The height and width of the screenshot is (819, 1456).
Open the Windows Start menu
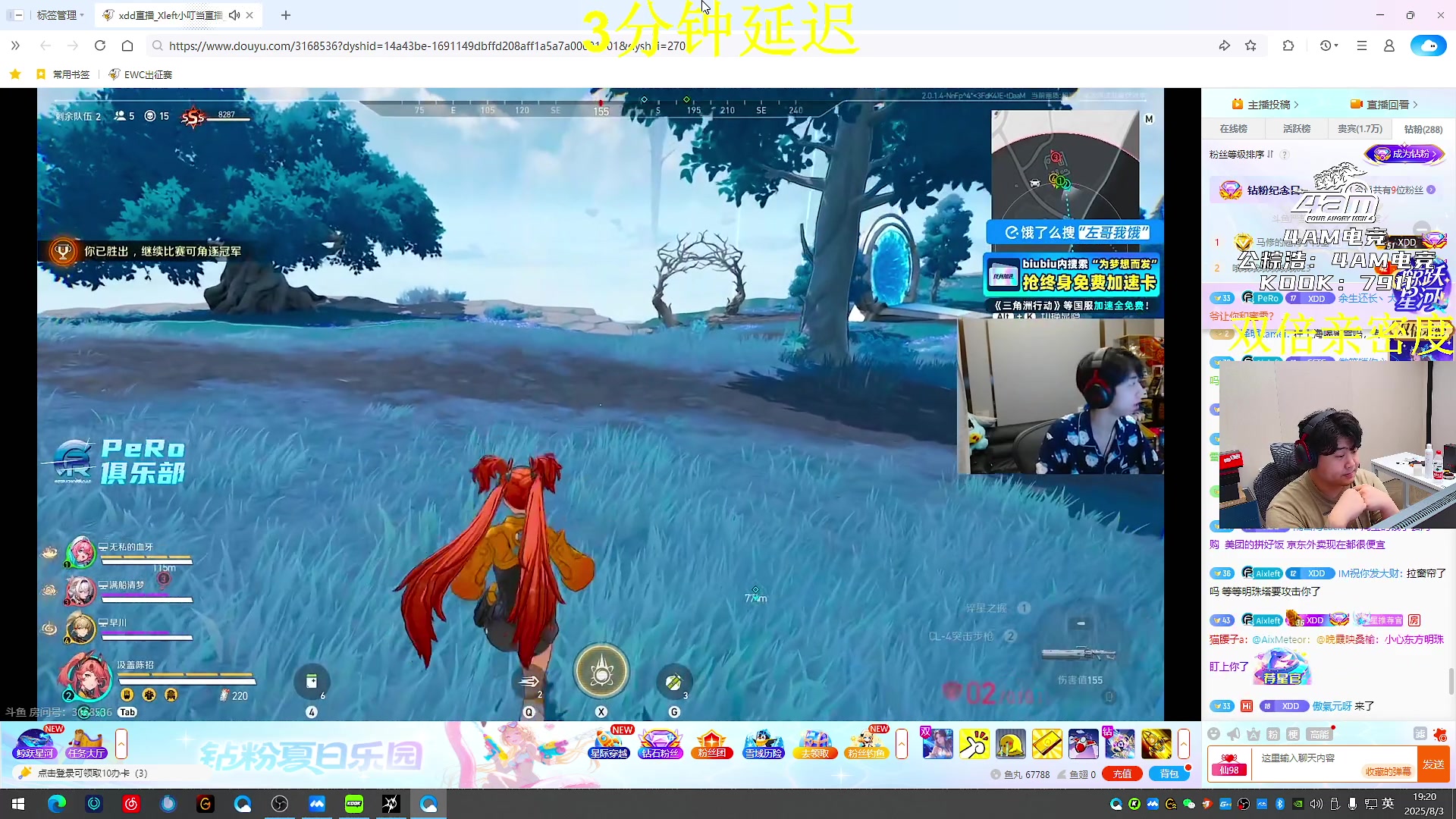coord(18,804)
